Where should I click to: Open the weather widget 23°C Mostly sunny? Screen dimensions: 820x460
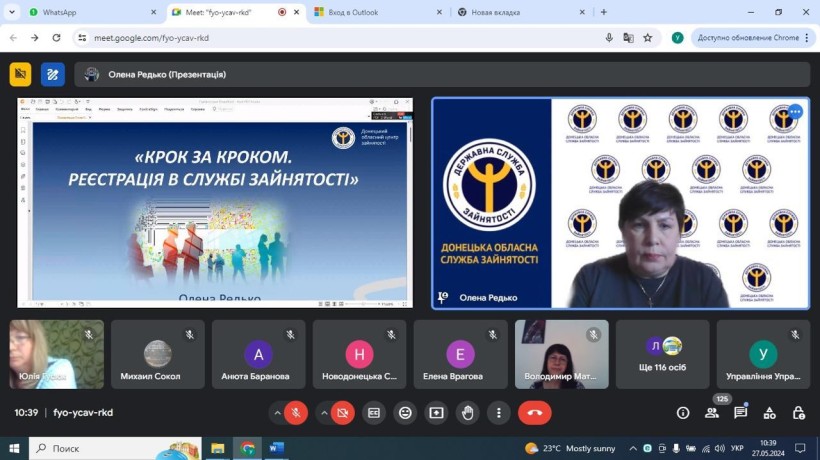[570, 448]
